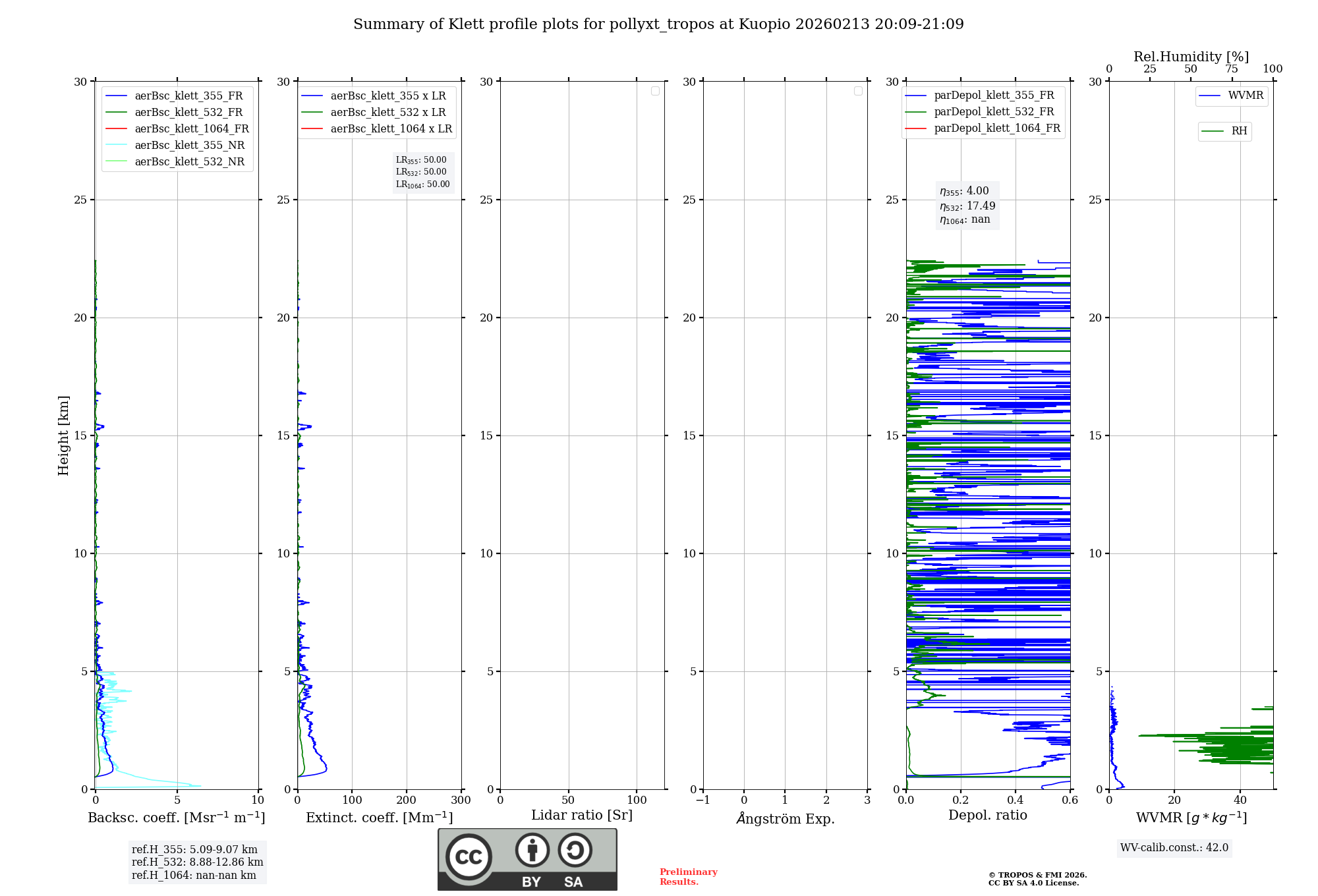Click the WVMR legend entry
Viewport: 1318px width, 896px height.
1245,96
